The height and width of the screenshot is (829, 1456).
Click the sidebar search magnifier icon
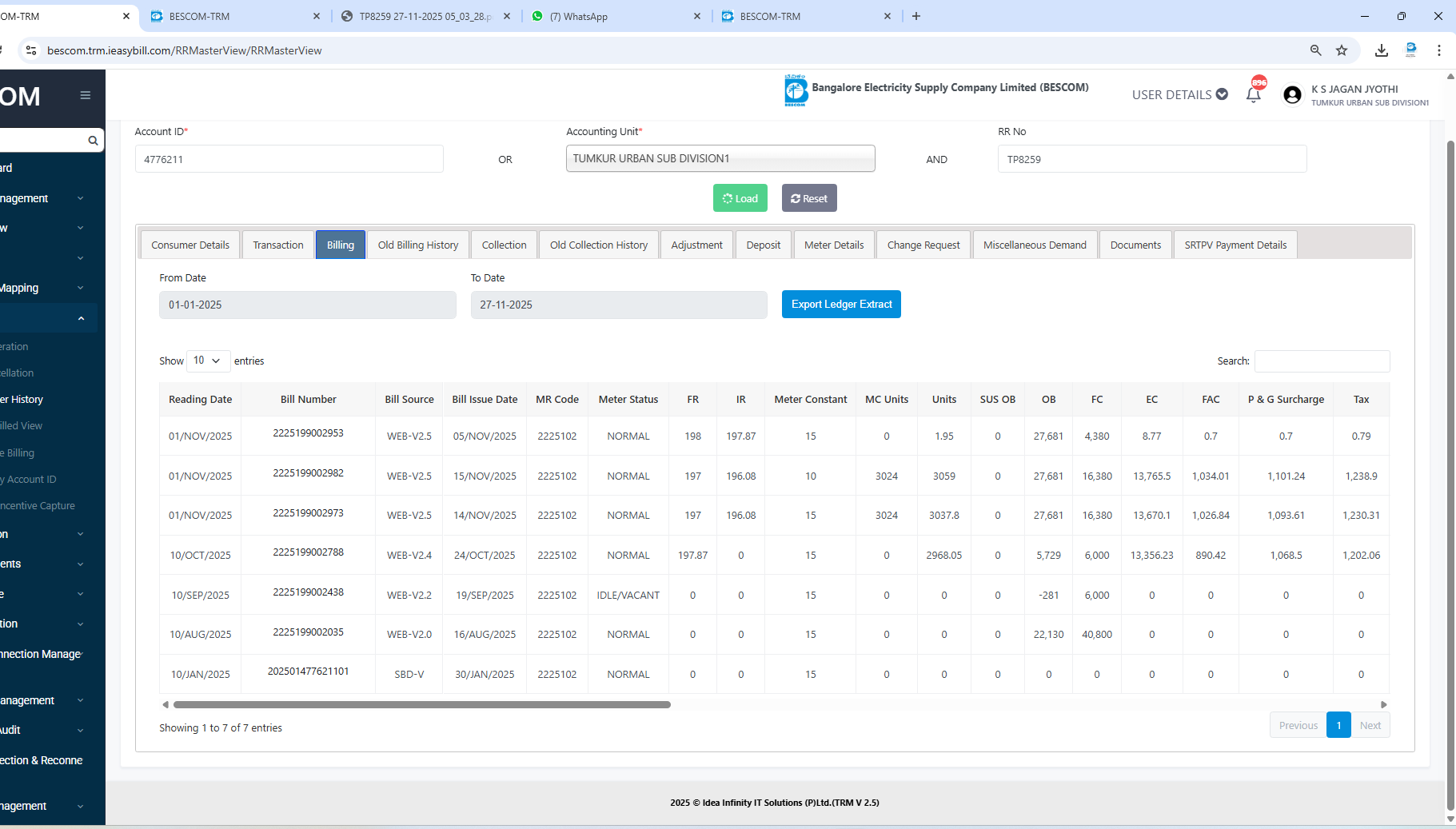[93, 141]
